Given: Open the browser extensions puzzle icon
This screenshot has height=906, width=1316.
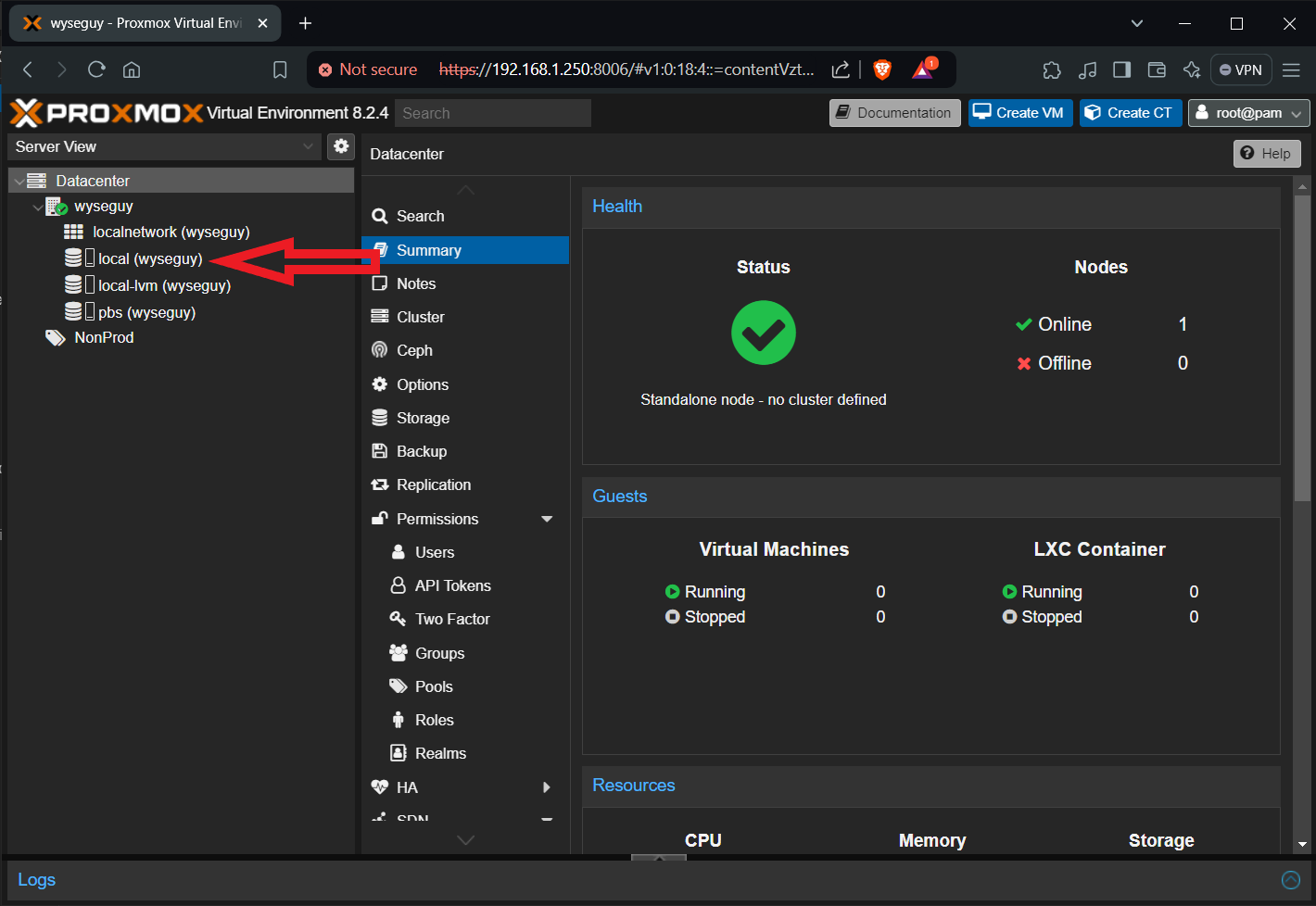Looking at the screenshot, I should coord(1051,69).
